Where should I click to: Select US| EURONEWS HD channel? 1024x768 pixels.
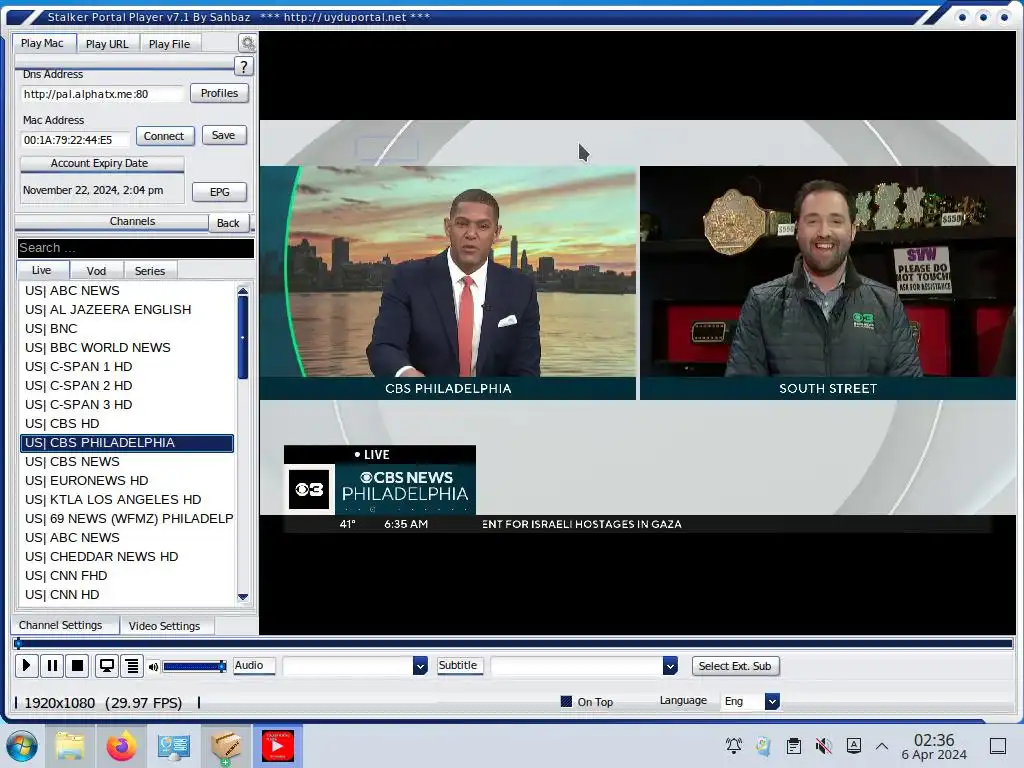click(127, 481)
